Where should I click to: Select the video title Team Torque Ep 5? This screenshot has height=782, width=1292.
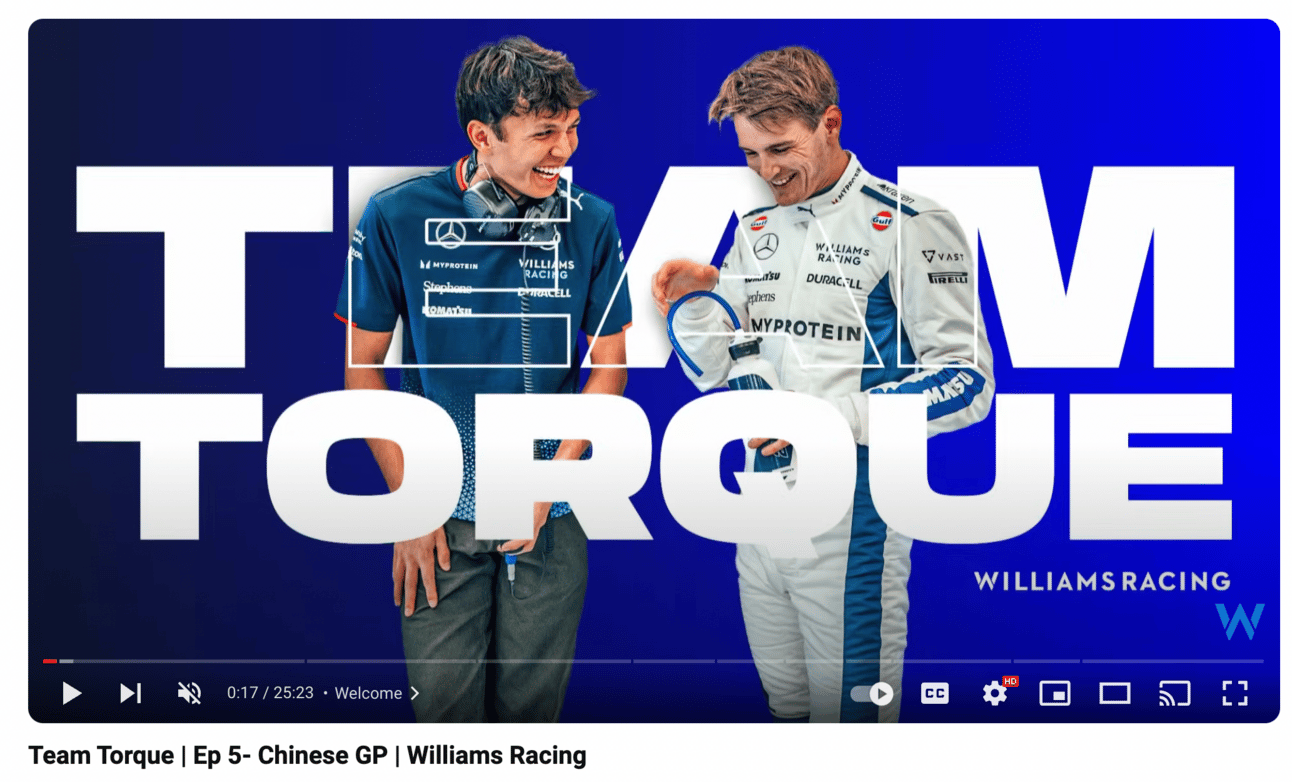point(307,755)
